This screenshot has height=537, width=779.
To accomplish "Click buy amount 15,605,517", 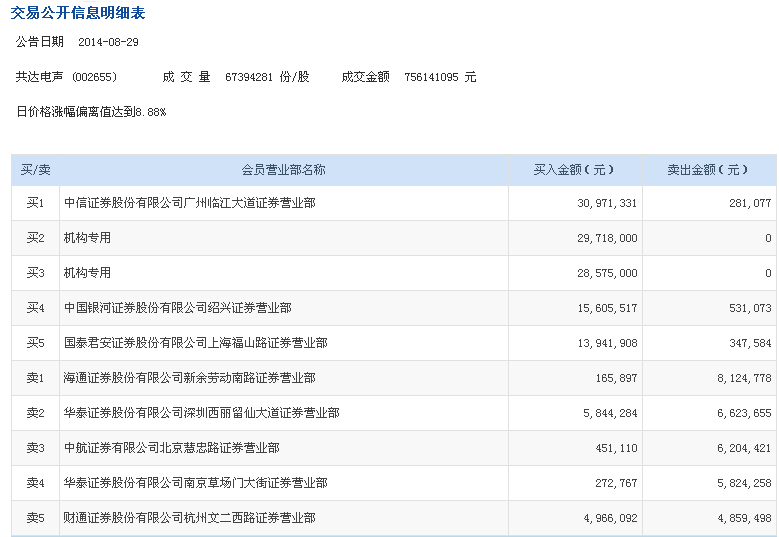I will click(x=607, y=308).
